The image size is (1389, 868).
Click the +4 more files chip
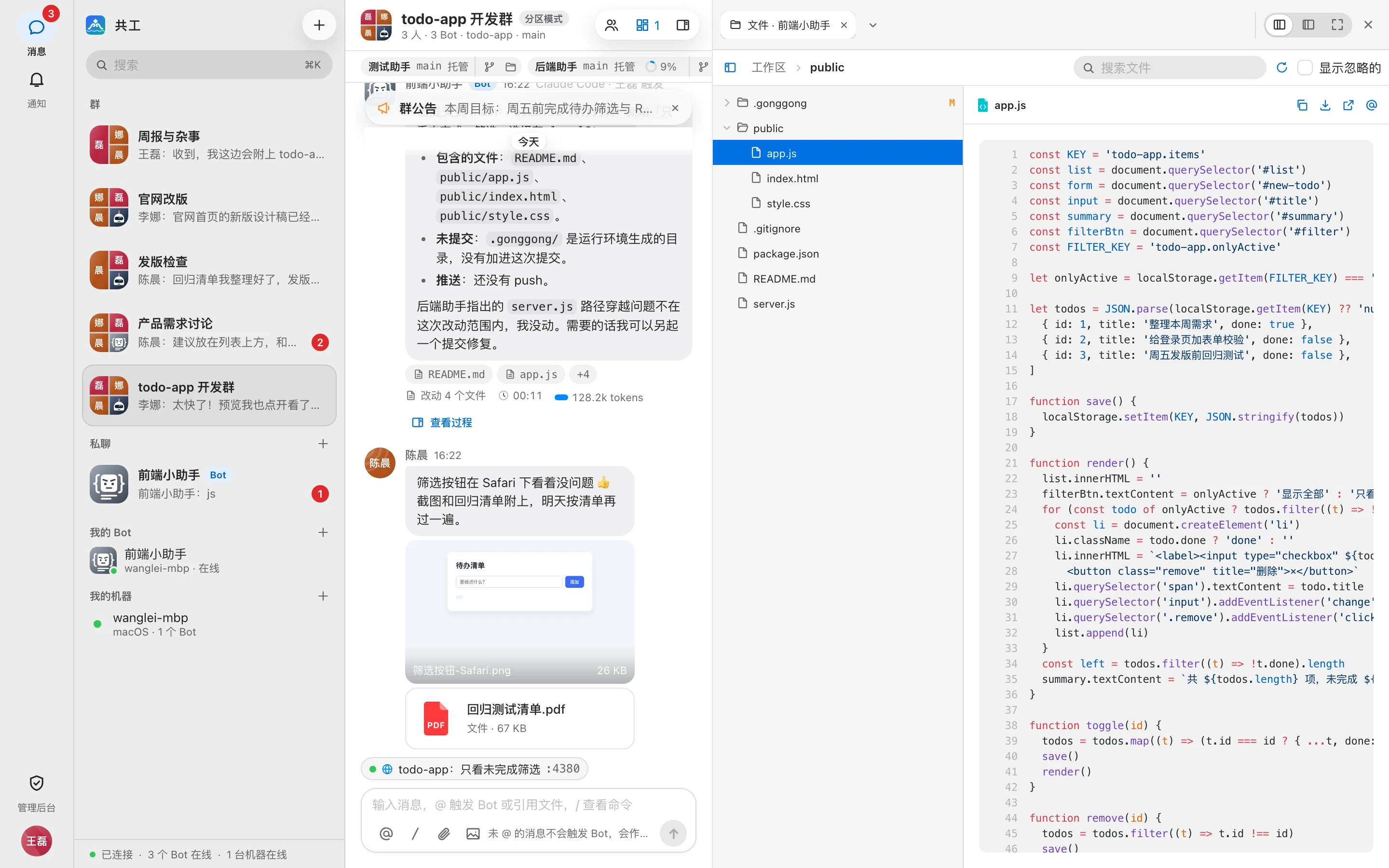pos(583,374)
